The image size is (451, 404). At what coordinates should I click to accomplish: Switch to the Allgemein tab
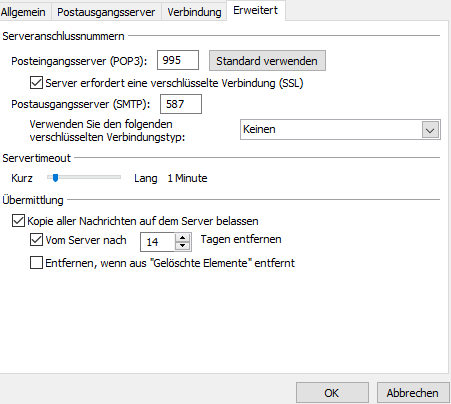[23, 12]
